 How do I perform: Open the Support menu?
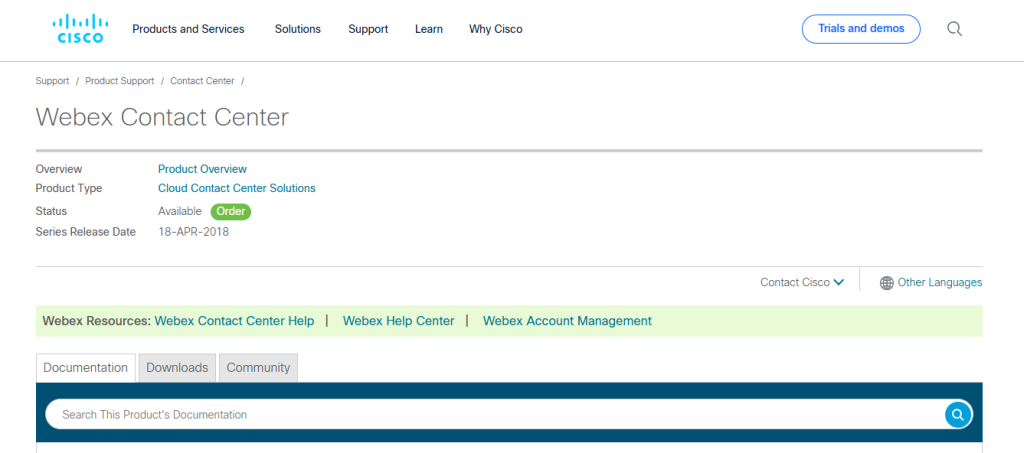[368, 29]
